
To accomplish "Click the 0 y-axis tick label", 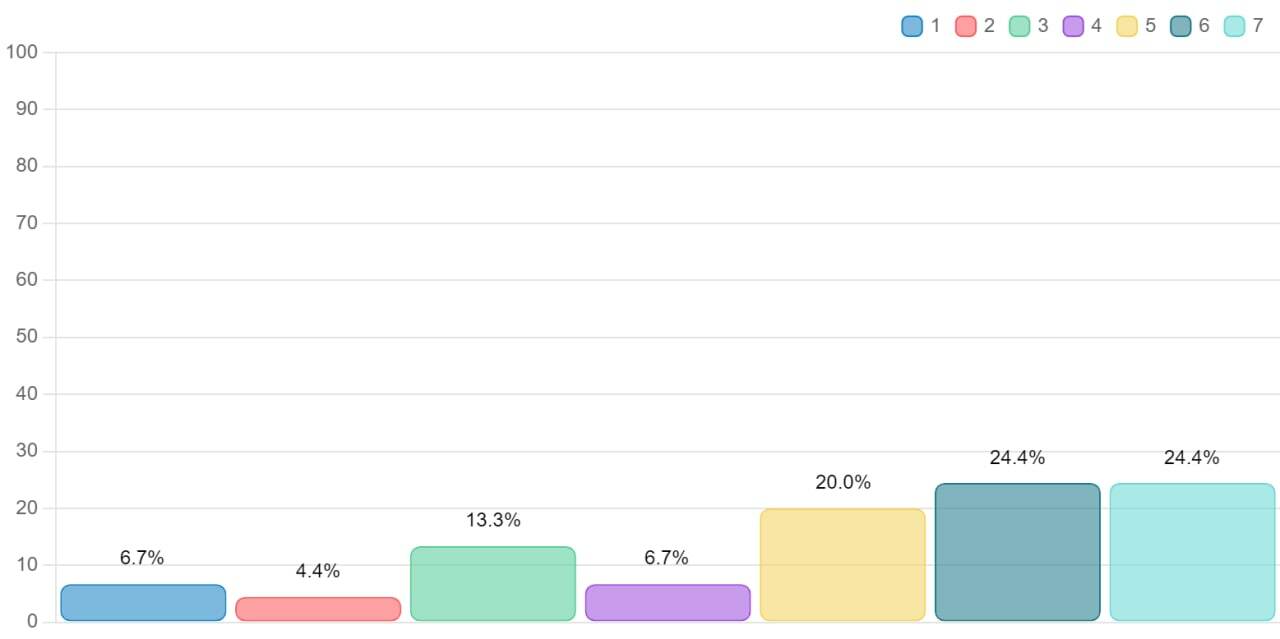I will pyautogui.click(x=32, y=622).
